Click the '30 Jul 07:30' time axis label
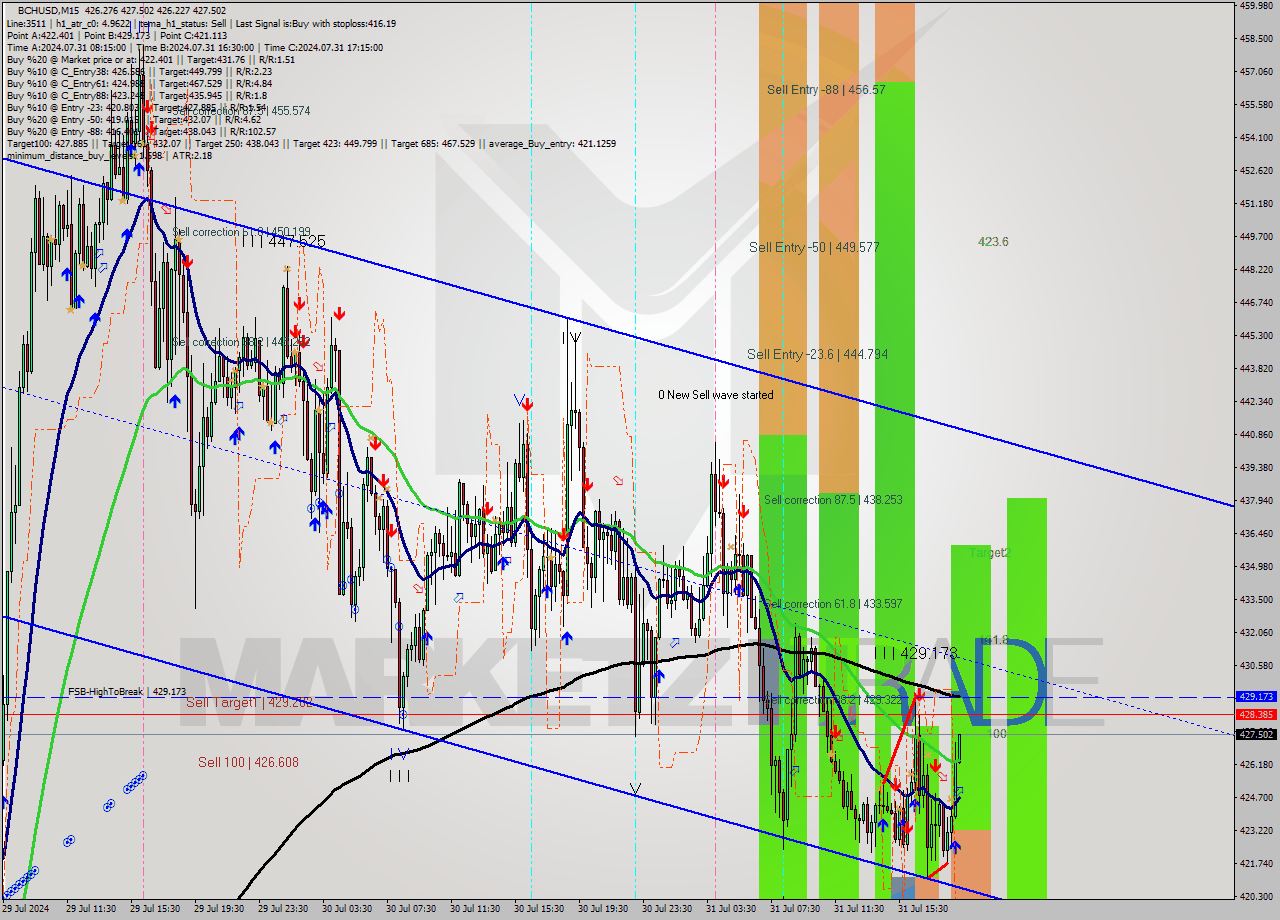 (410, 909)
